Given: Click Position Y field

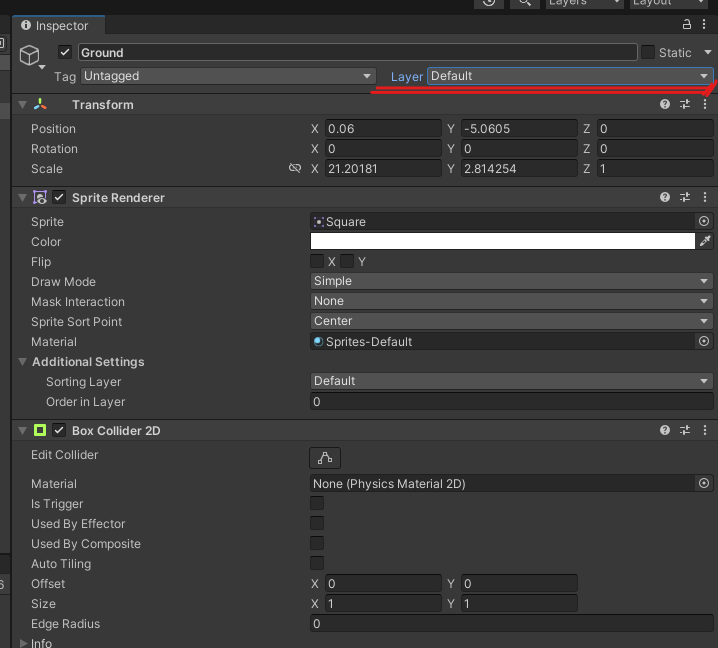Looking at the screenshot, I should (x=519, y=129).
